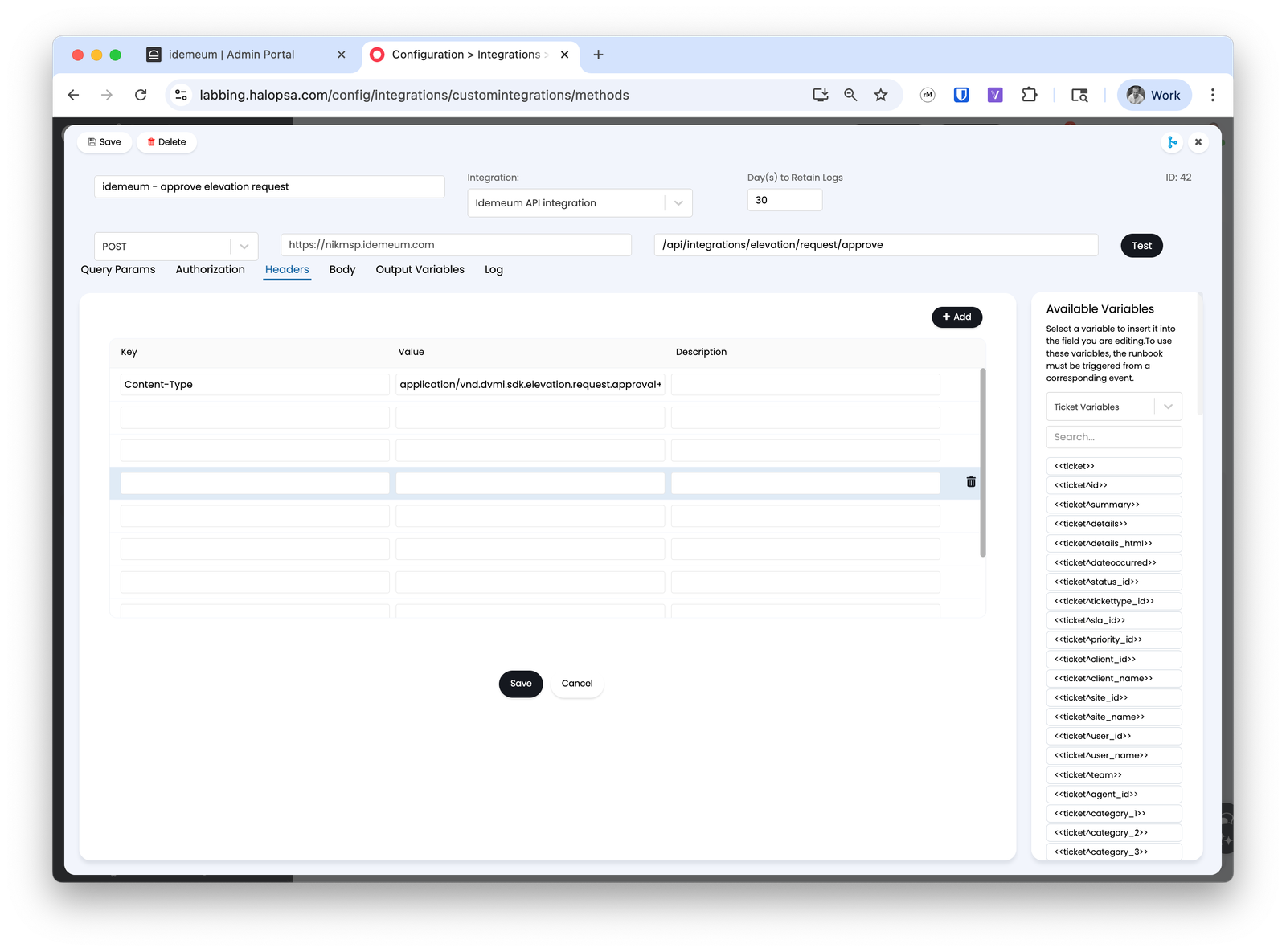
Task: Insert the <<ticket^tickettype_id>> variable
Action: (x=1114, y=601)
